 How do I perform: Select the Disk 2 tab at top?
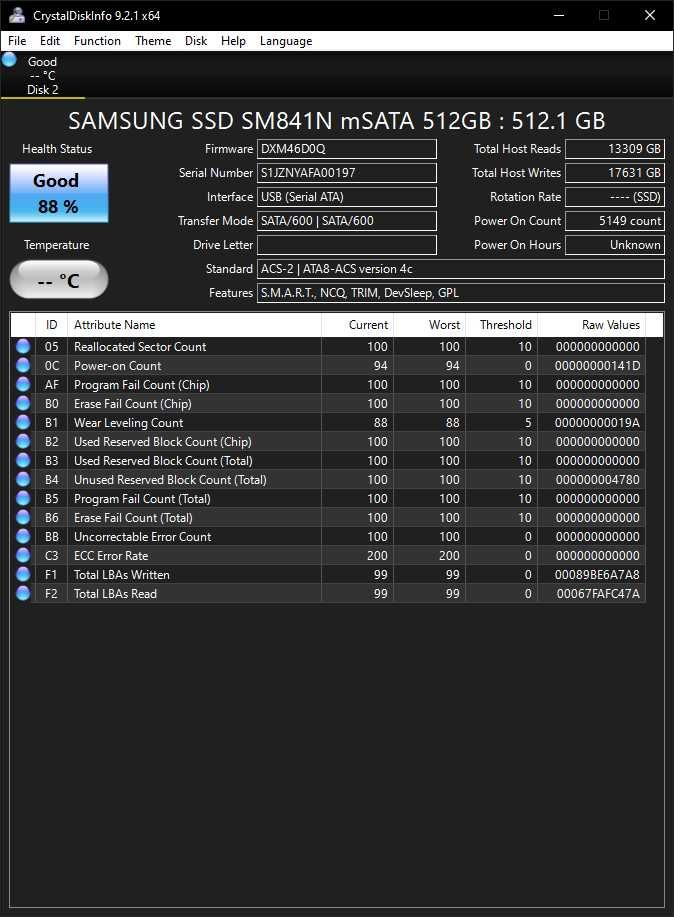(x=43, y=75)
